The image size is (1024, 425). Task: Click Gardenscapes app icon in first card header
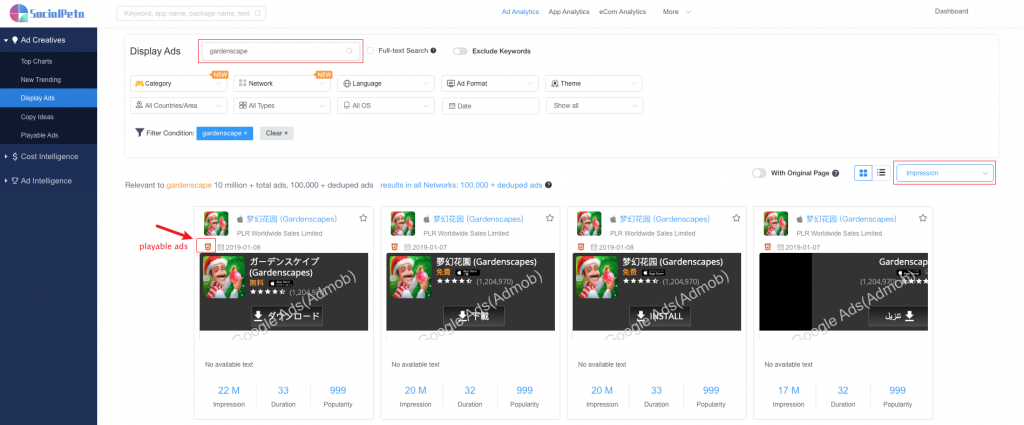click(x=216, y=223)
